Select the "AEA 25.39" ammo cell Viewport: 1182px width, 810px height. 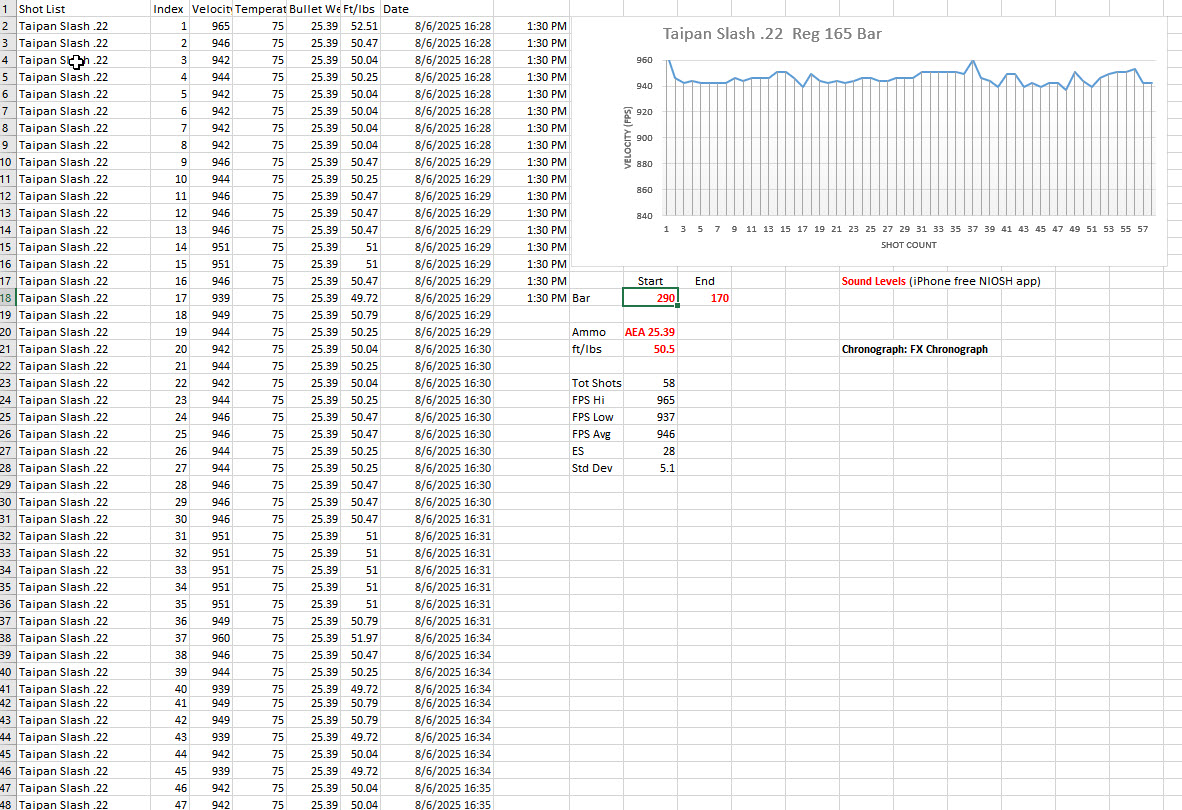pyautogui.click(x=651, y=332)
